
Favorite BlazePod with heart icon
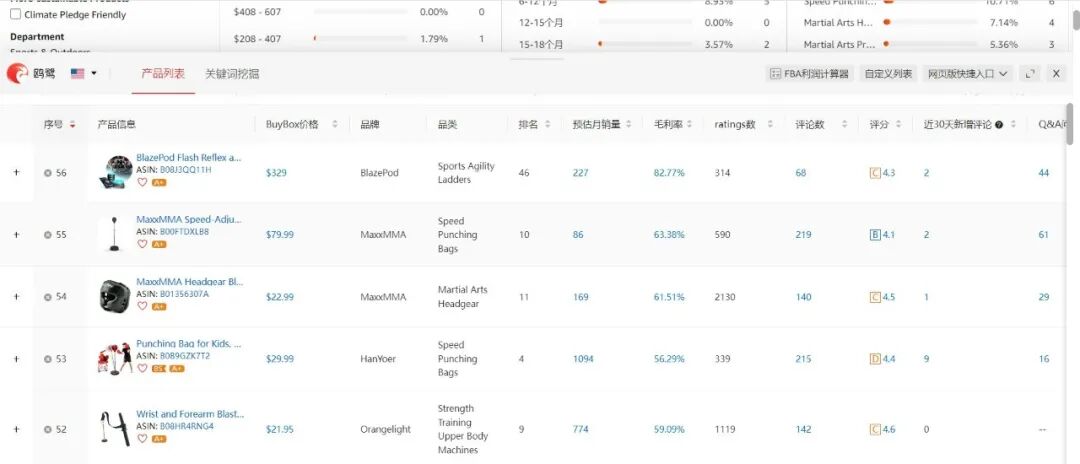[142, 182]
